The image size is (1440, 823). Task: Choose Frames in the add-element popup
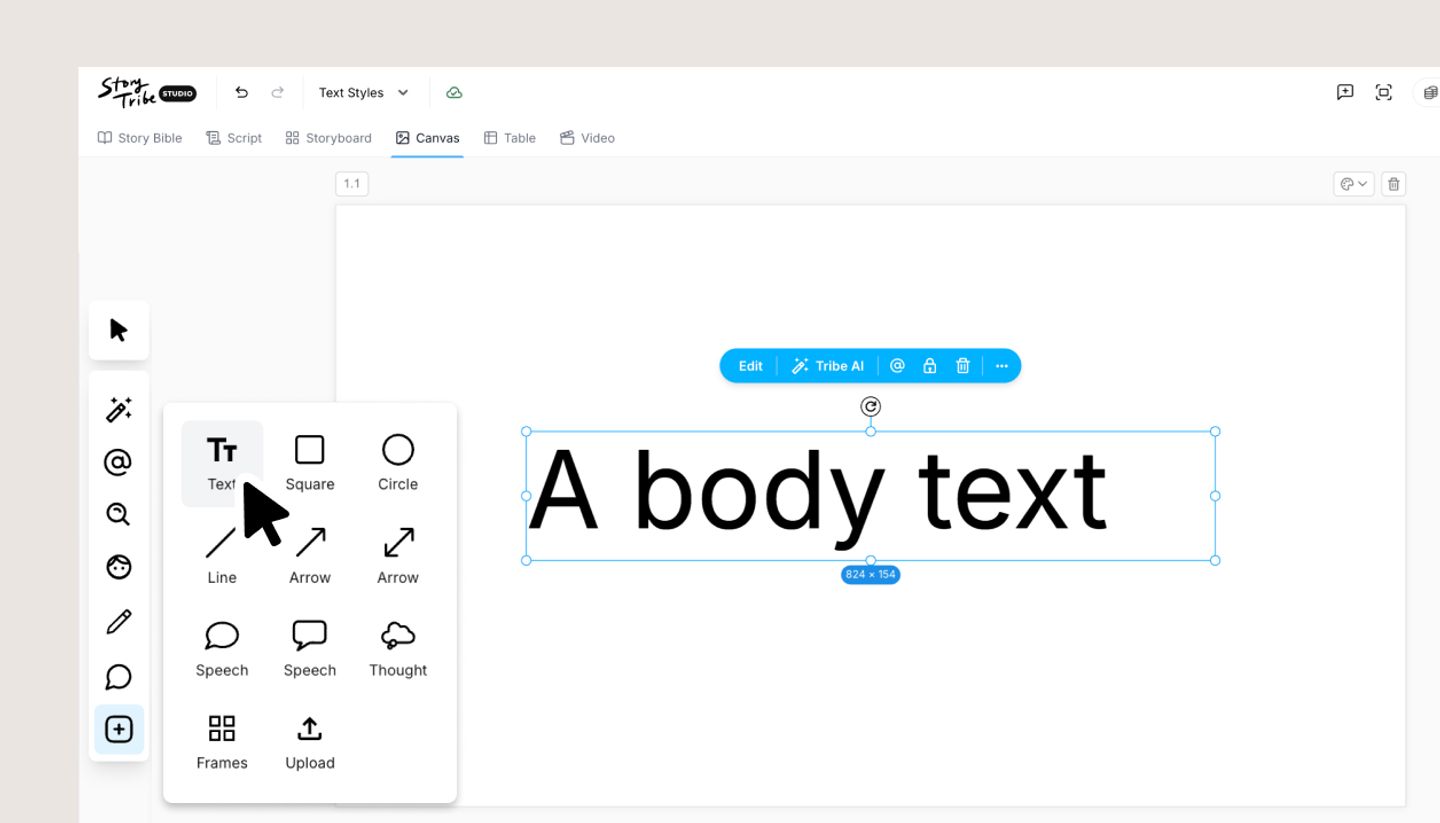click(x=222, y=742)
